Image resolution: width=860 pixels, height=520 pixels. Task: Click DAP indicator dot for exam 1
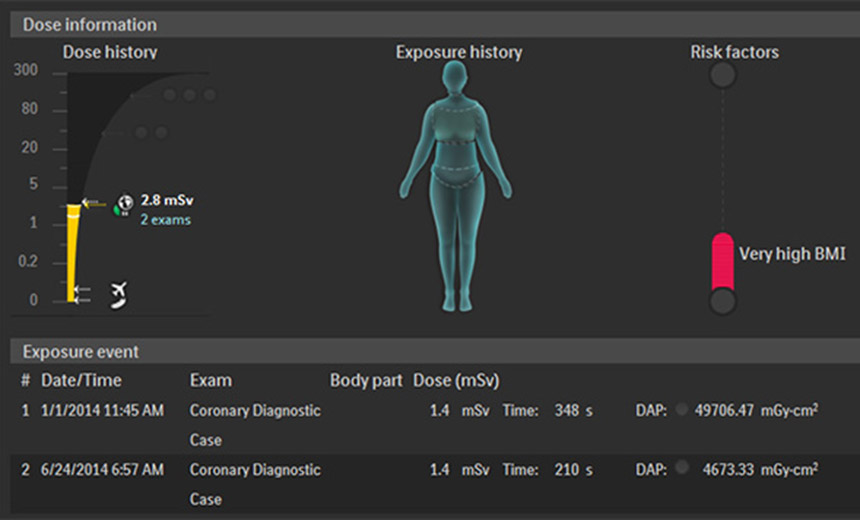coord(682,409)
